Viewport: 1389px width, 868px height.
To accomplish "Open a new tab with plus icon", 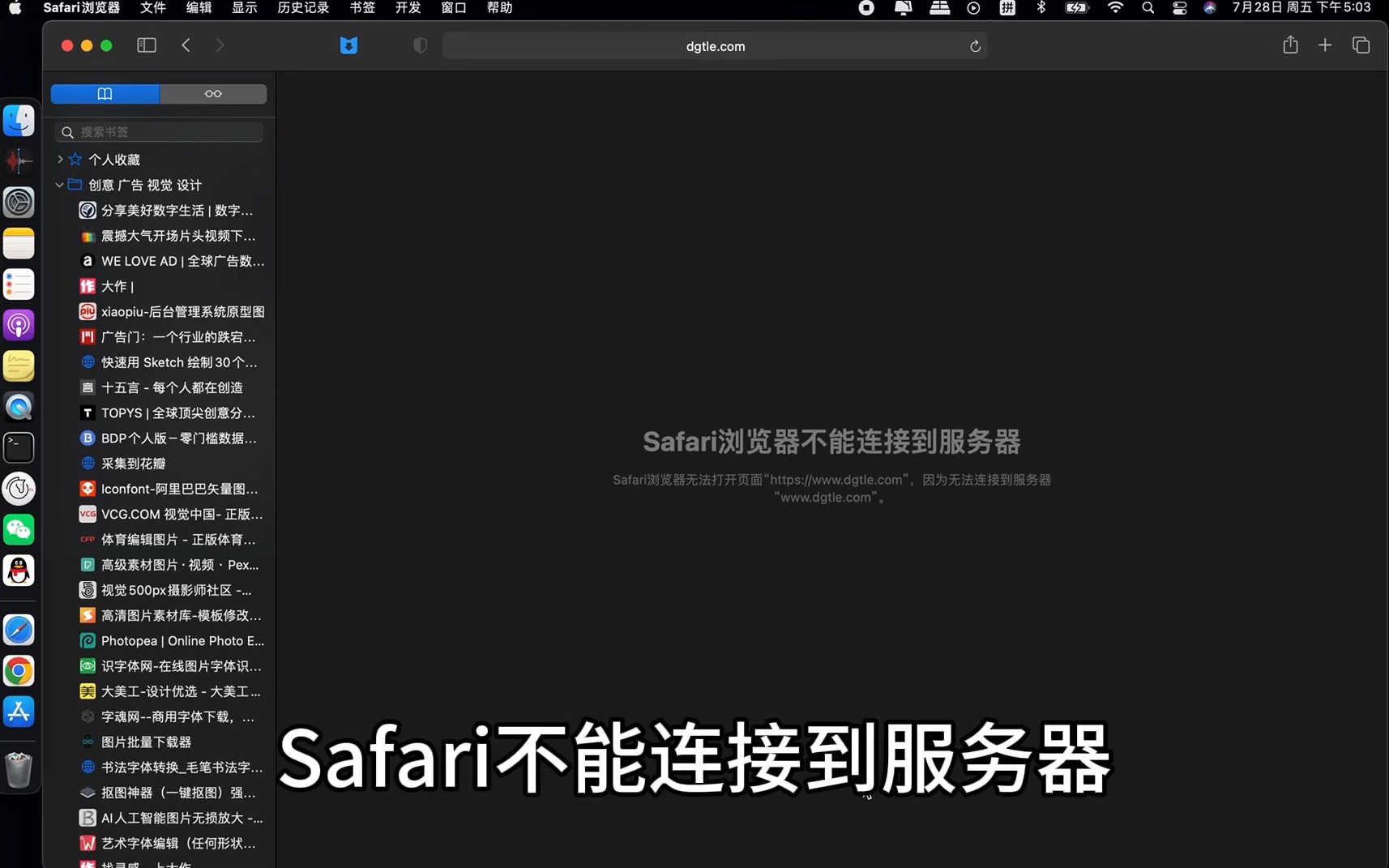I will [x=1325, y=45].
